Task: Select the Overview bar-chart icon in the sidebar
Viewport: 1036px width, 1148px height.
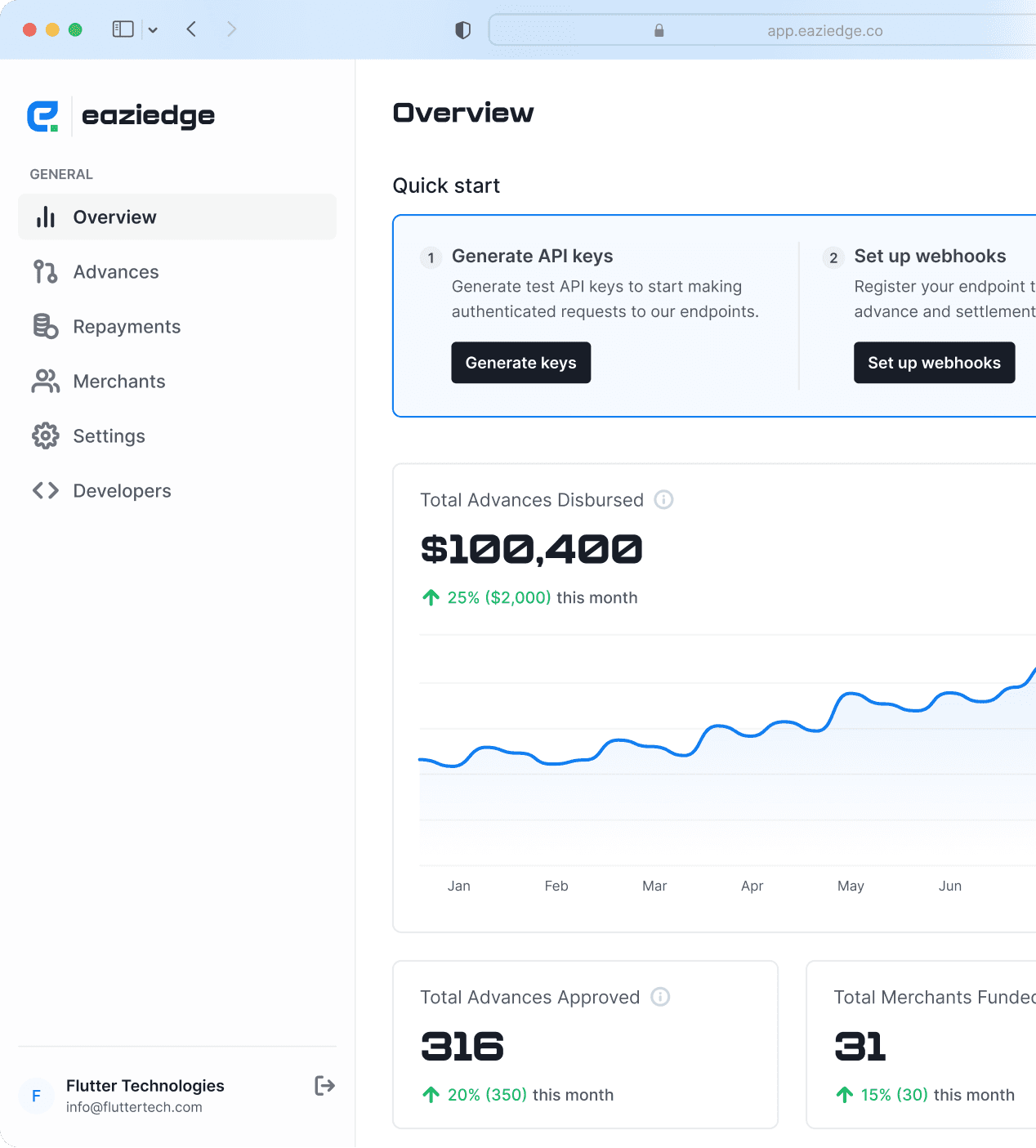Action: [46, 217]
